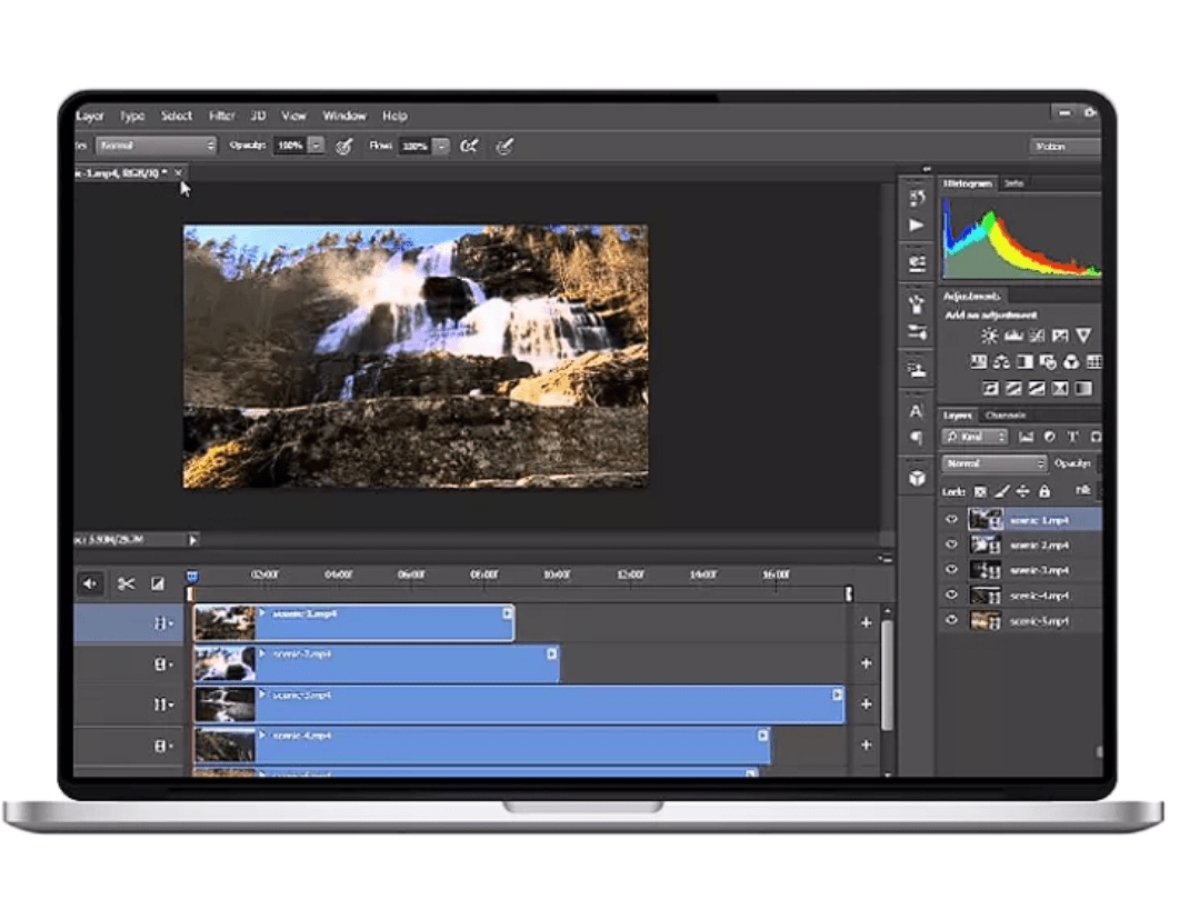The height and width of the screenshot is (900, 1200).
Task: Click the blue timeline playhead marker
Action: [192, 576]
